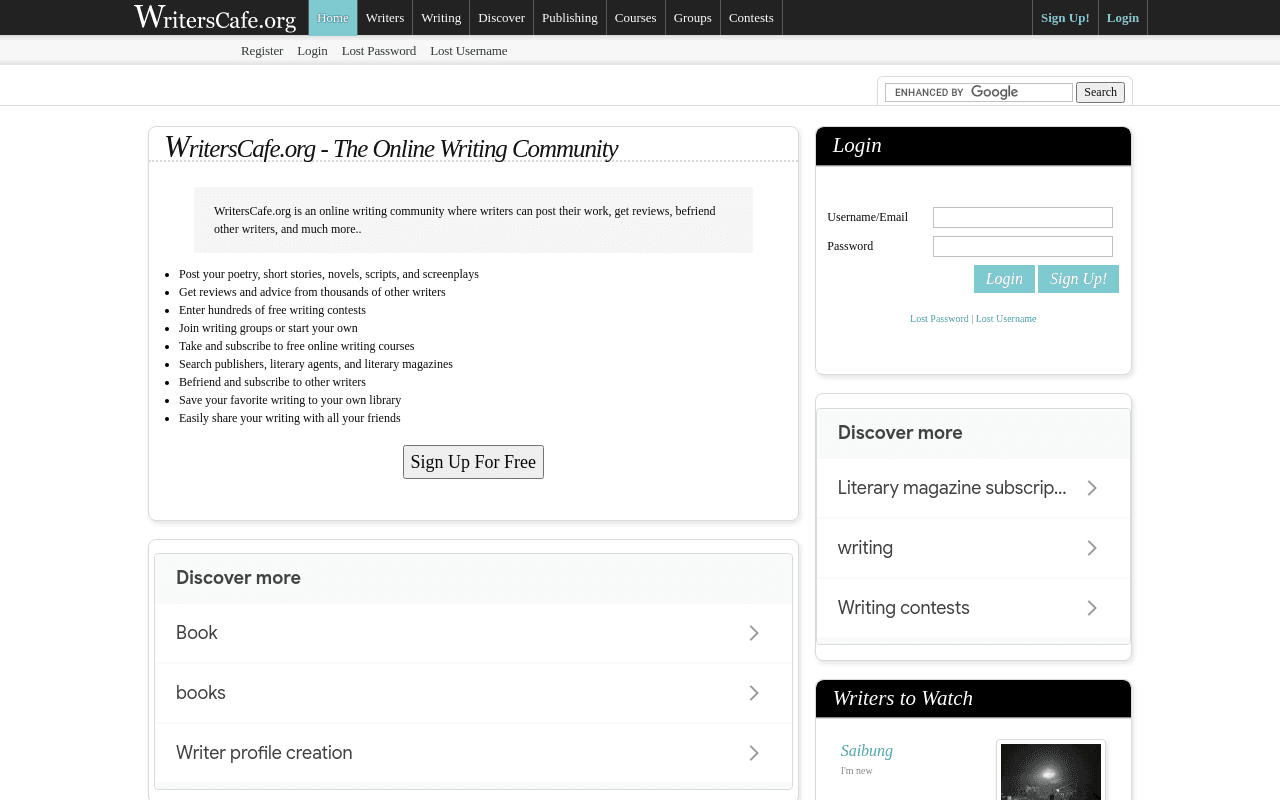Open chevron arrow beside Literary magazine subscriptions
This screenshot has width=1280, height=800.
[x=1092, y=488]
